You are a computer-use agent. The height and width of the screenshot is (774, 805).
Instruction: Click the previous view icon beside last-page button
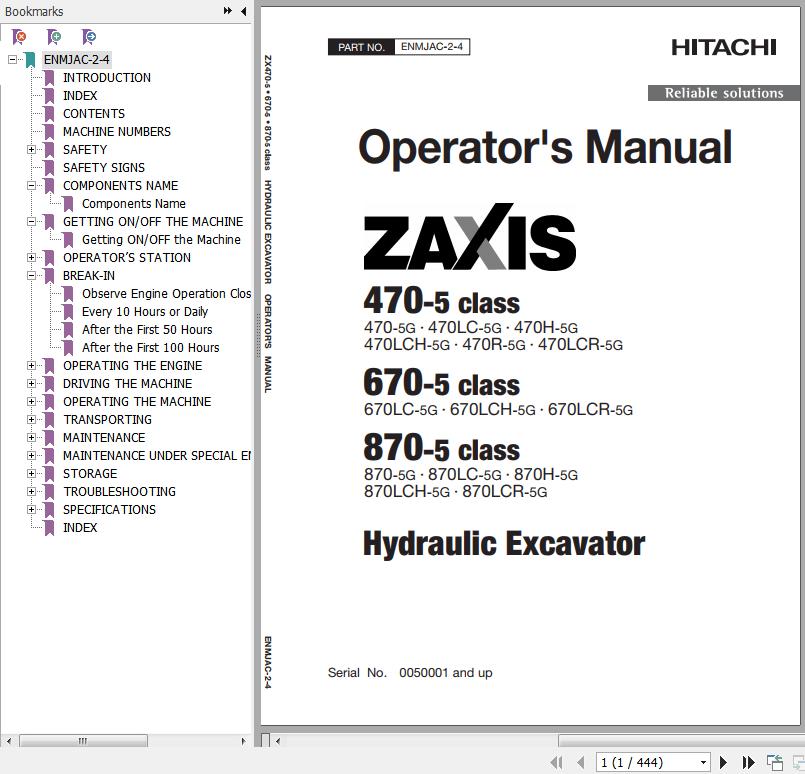click(775, 762)
